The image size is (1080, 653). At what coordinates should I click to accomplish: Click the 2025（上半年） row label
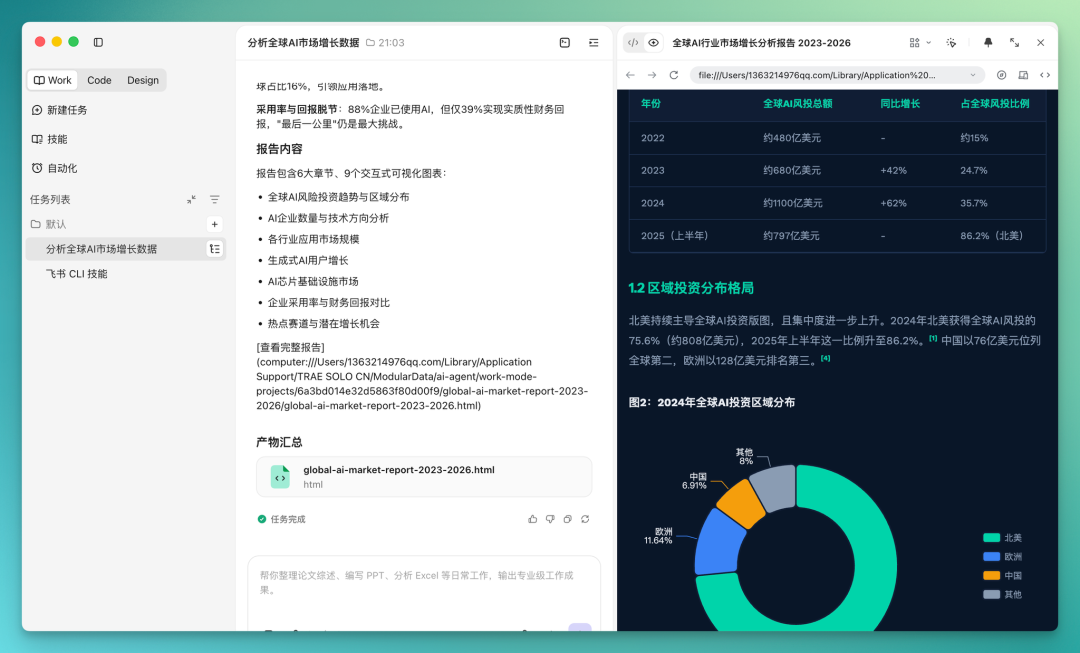(x=674, y=236)
